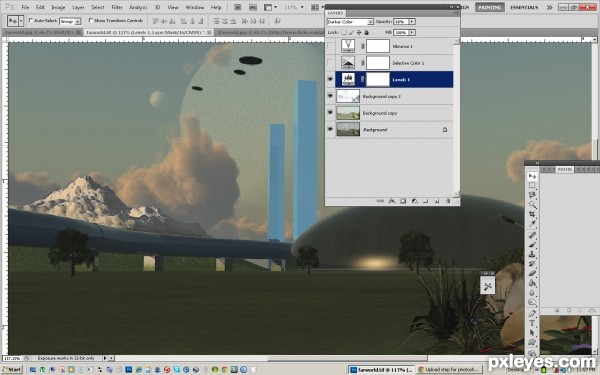The height and width of the screenshot is (375, 600).
Task: Select the Pen tool
Action: click(532, 313)
